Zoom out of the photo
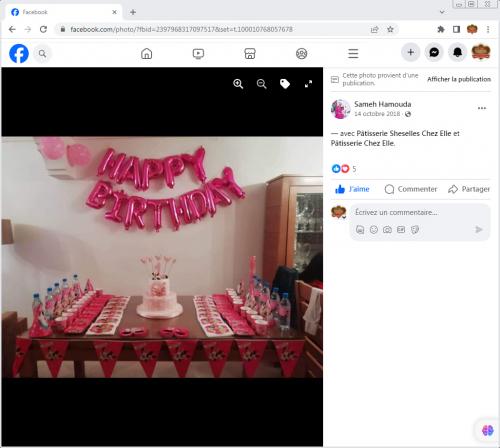The width and height of the screenshot is (500, 448). pos(262,84)
